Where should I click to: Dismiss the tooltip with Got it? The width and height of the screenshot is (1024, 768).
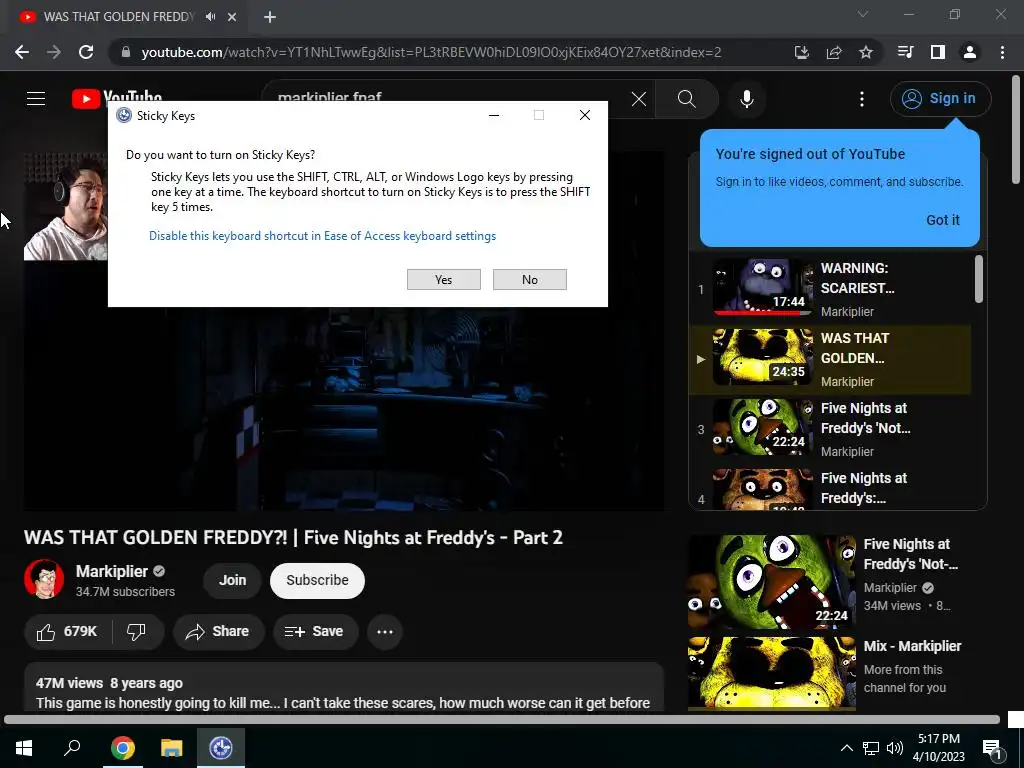pos(942,220)
